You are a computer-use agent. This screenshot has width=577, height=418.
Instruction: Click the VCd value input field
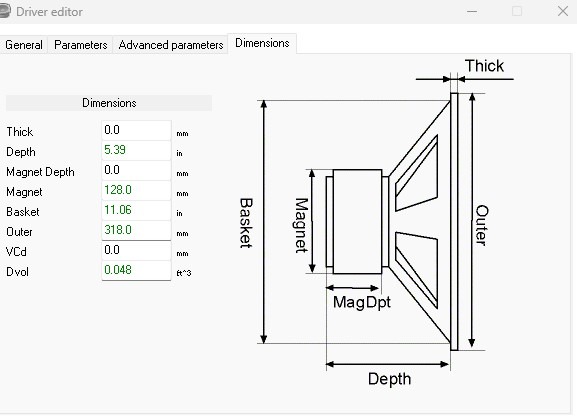tap(136, 250)
